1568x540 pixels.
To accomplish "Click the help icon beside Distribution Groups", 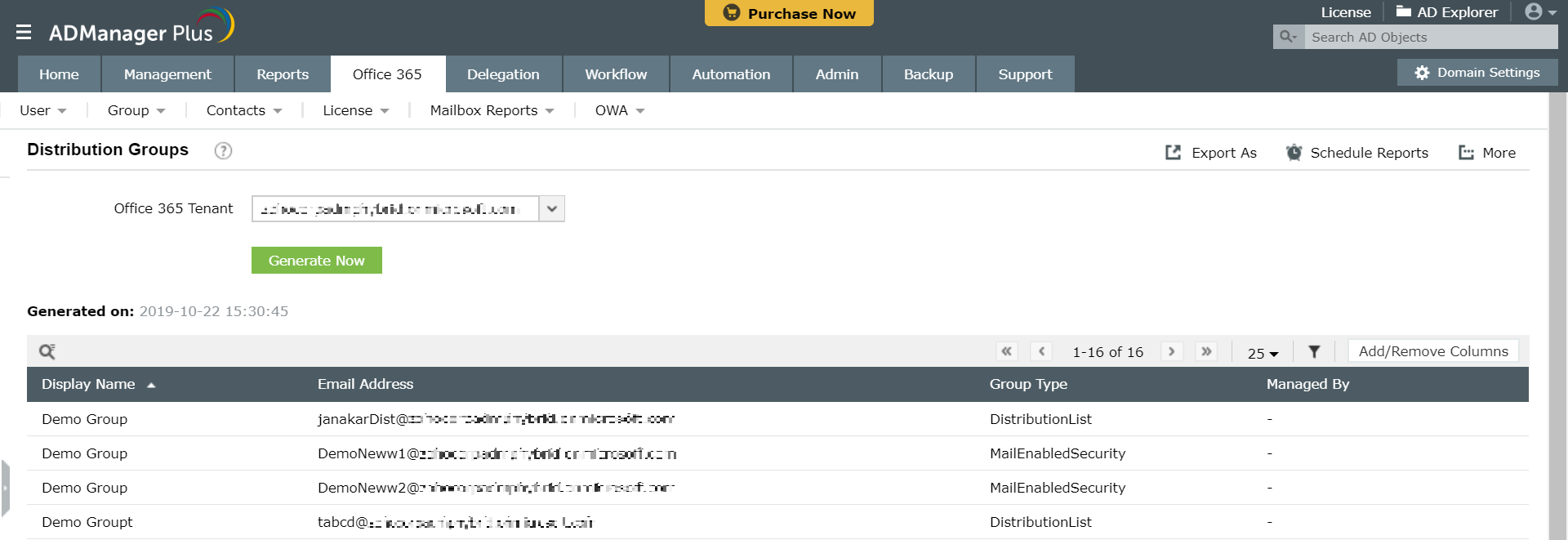I will click(x=223, y=150).
